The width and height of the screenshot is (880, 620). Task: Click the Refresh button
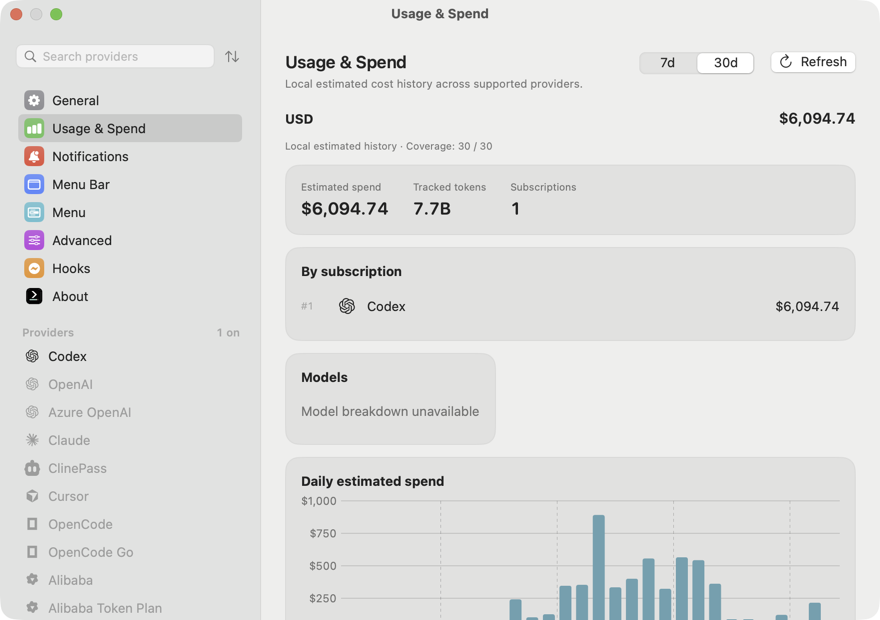(x=813, y=62)
